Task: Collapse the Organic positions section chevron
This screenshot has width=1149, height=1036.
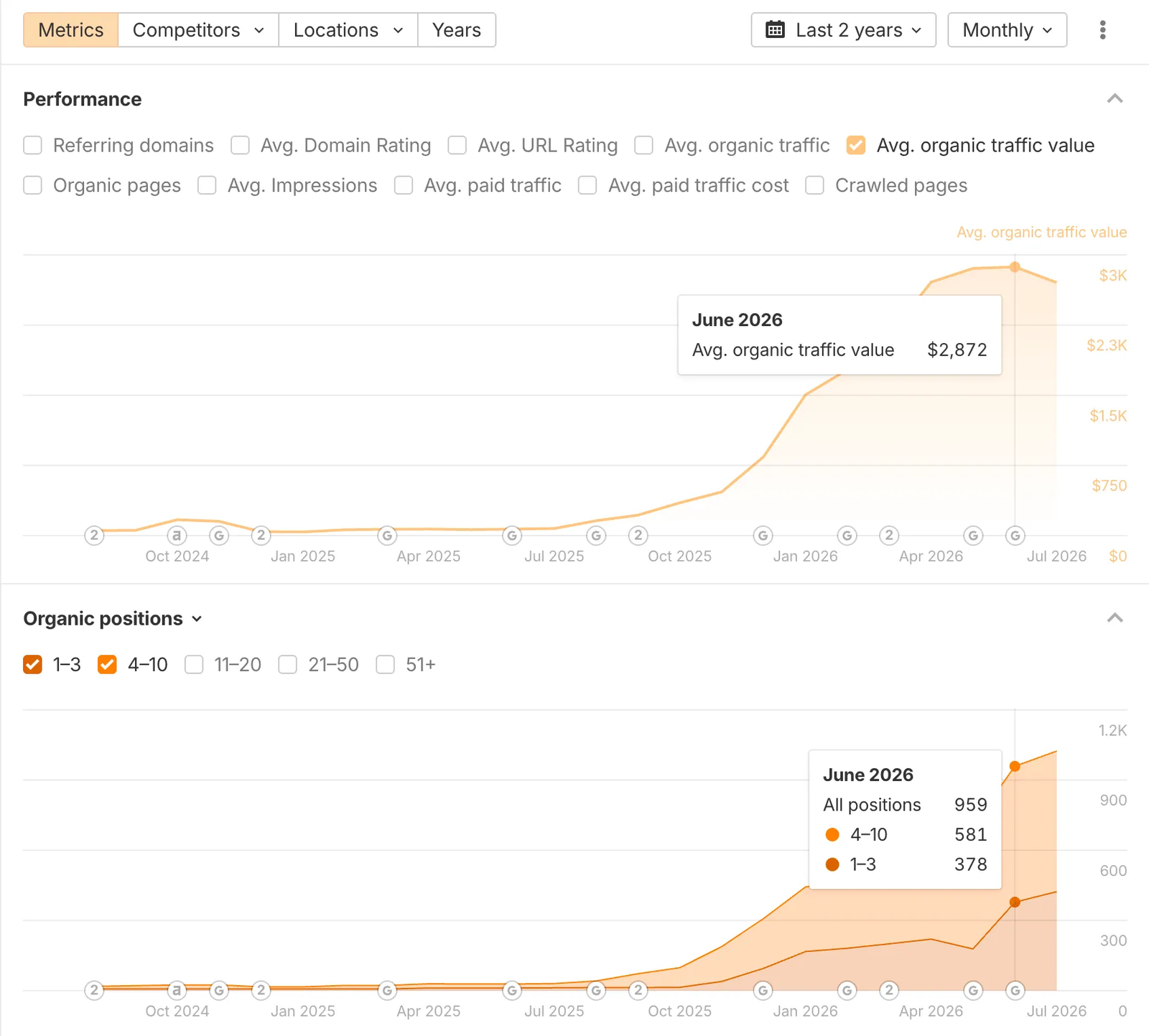Action: (1115, 618)
